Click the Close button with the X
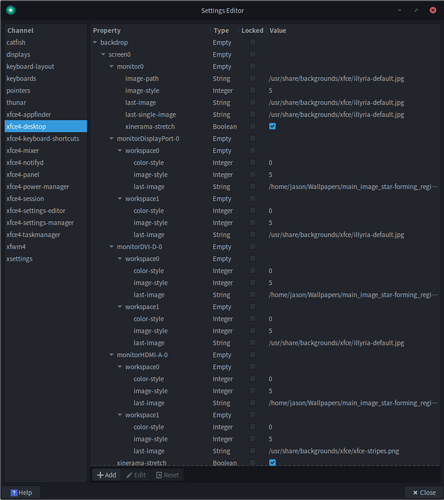The height and width of the screenshot is (500, 444). (424, 493)
